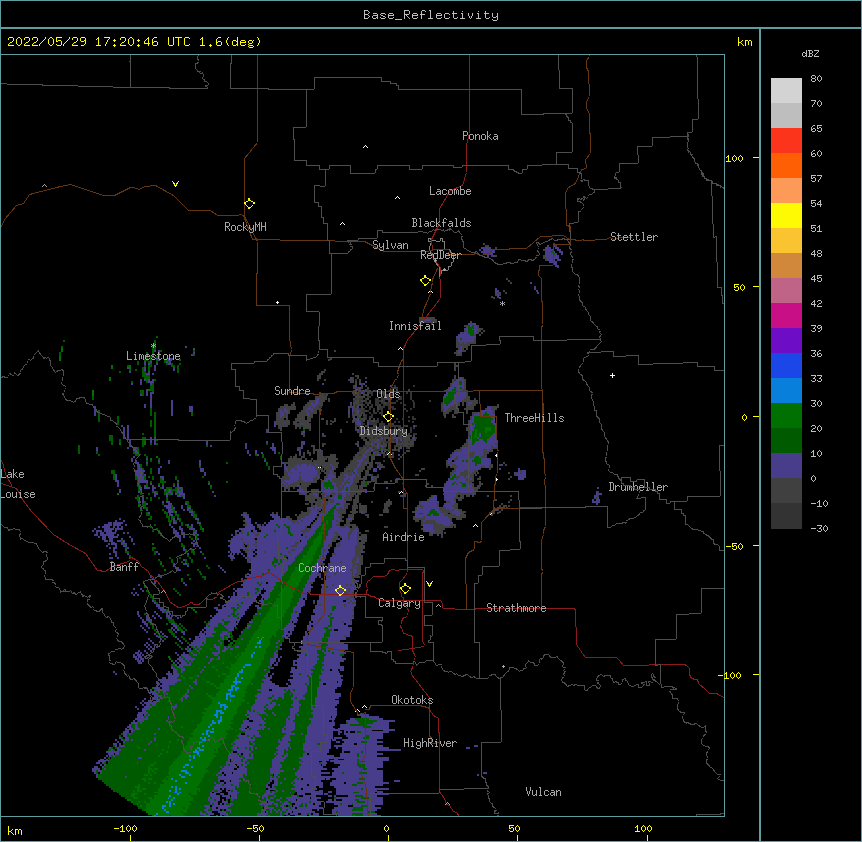Select the Ponoka label on the map
Screen dimensions: 862x842
tap(480, 136)
